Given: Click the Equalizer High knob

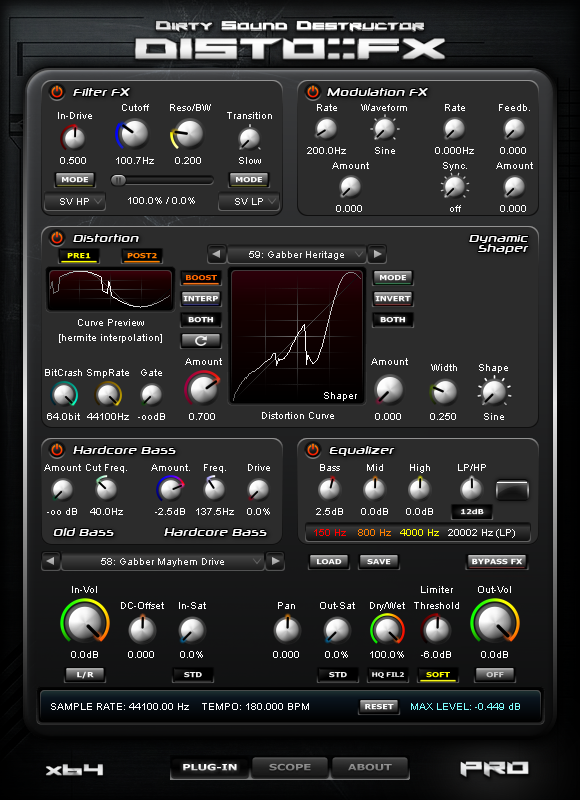Looking at the screenshot, I should point(420,490).
